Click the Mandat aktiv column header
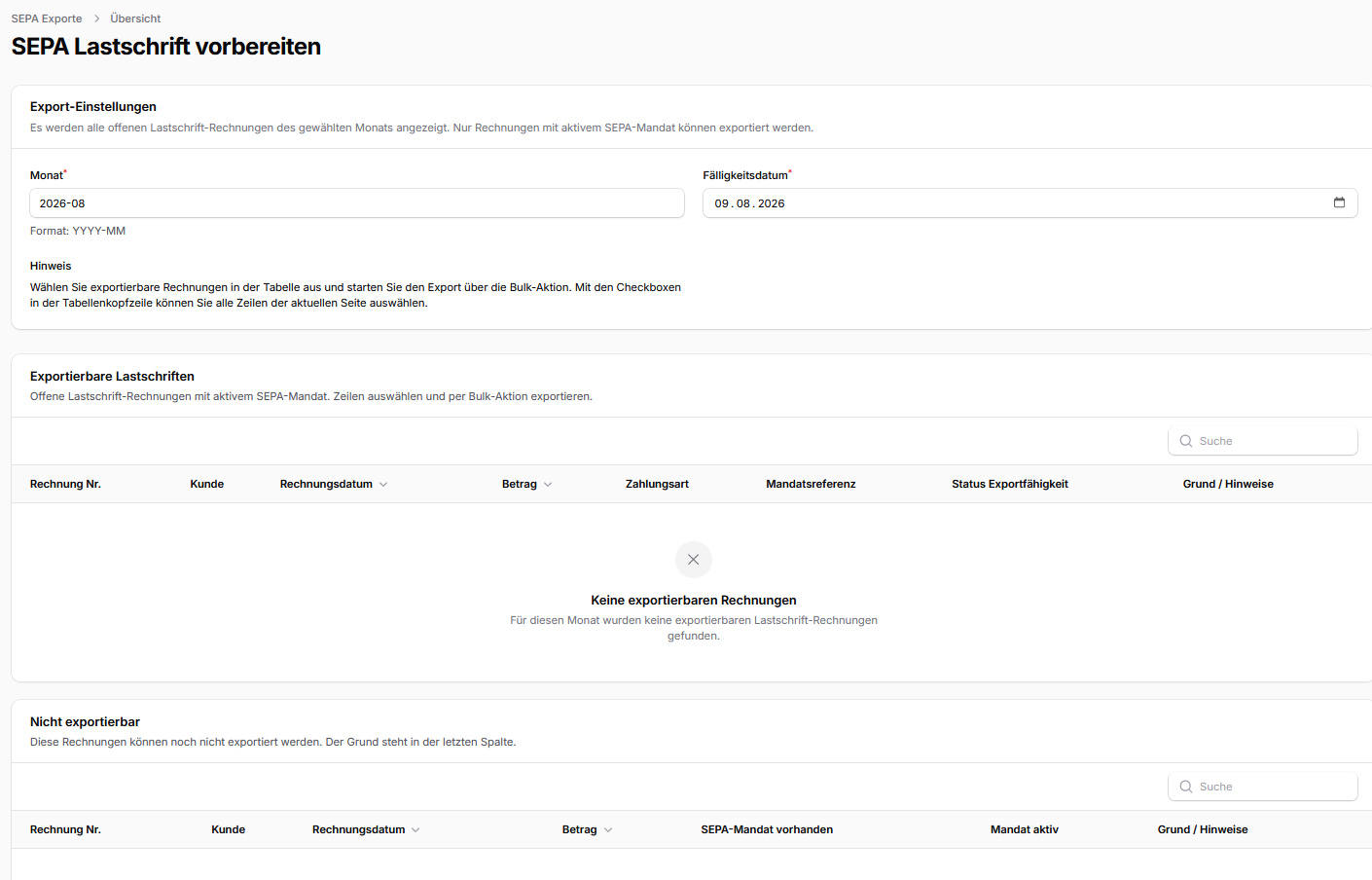The width and height of the screenshot is (1372, 880). tap(1025, 829)
